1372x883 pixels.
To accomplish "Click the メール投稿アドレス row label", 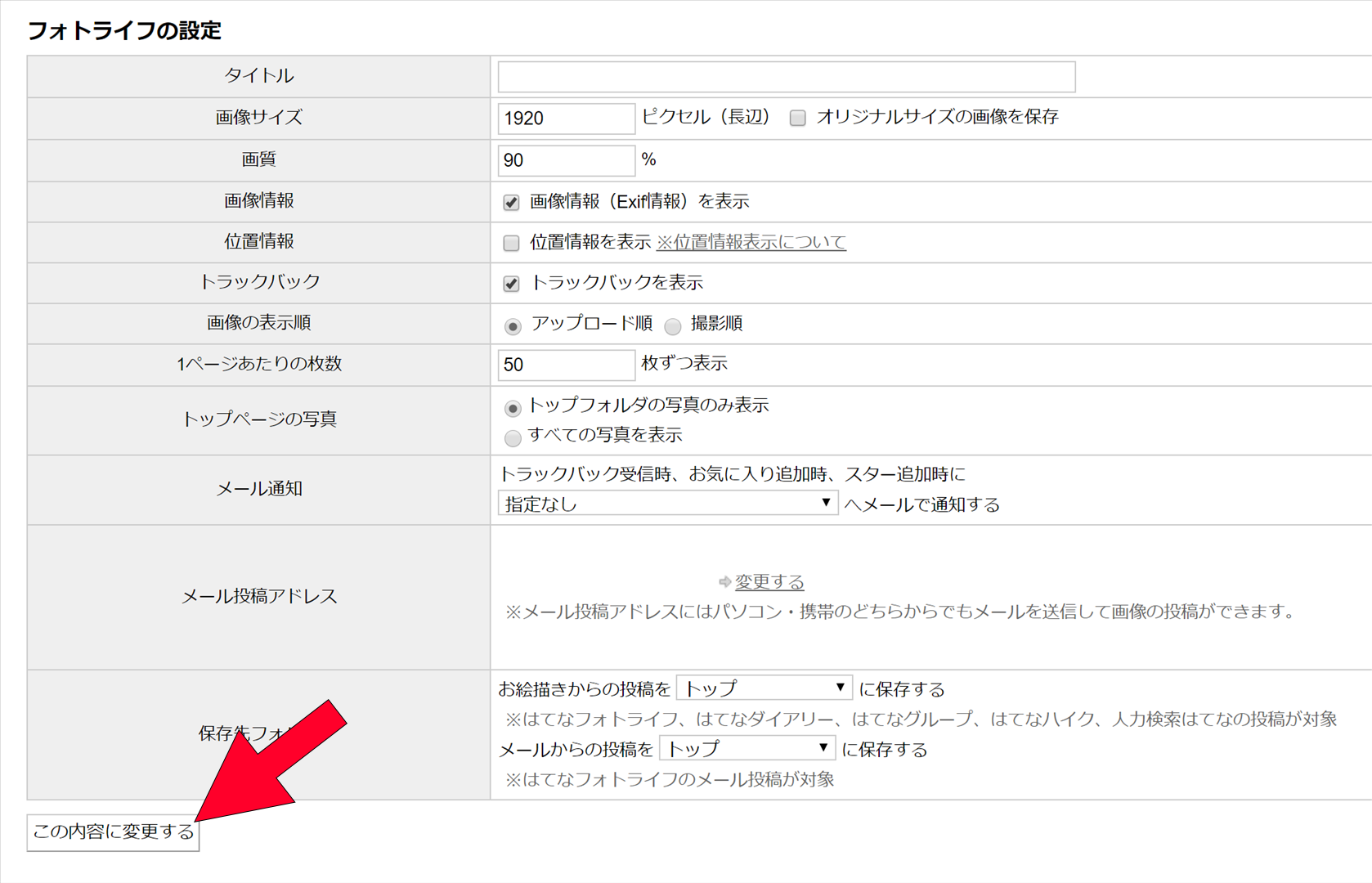I will click(259, 596).
